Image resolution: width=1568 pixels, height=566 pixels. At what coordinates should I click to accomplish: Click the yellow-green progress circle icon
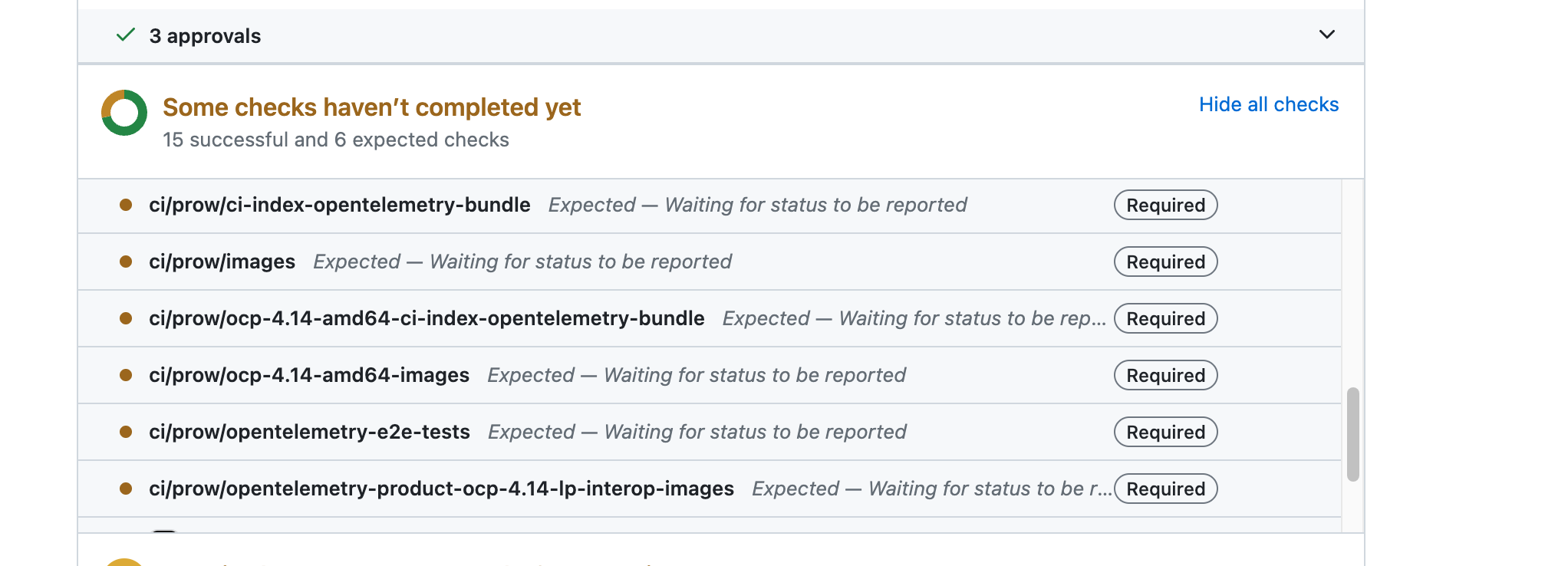(124, 112)
